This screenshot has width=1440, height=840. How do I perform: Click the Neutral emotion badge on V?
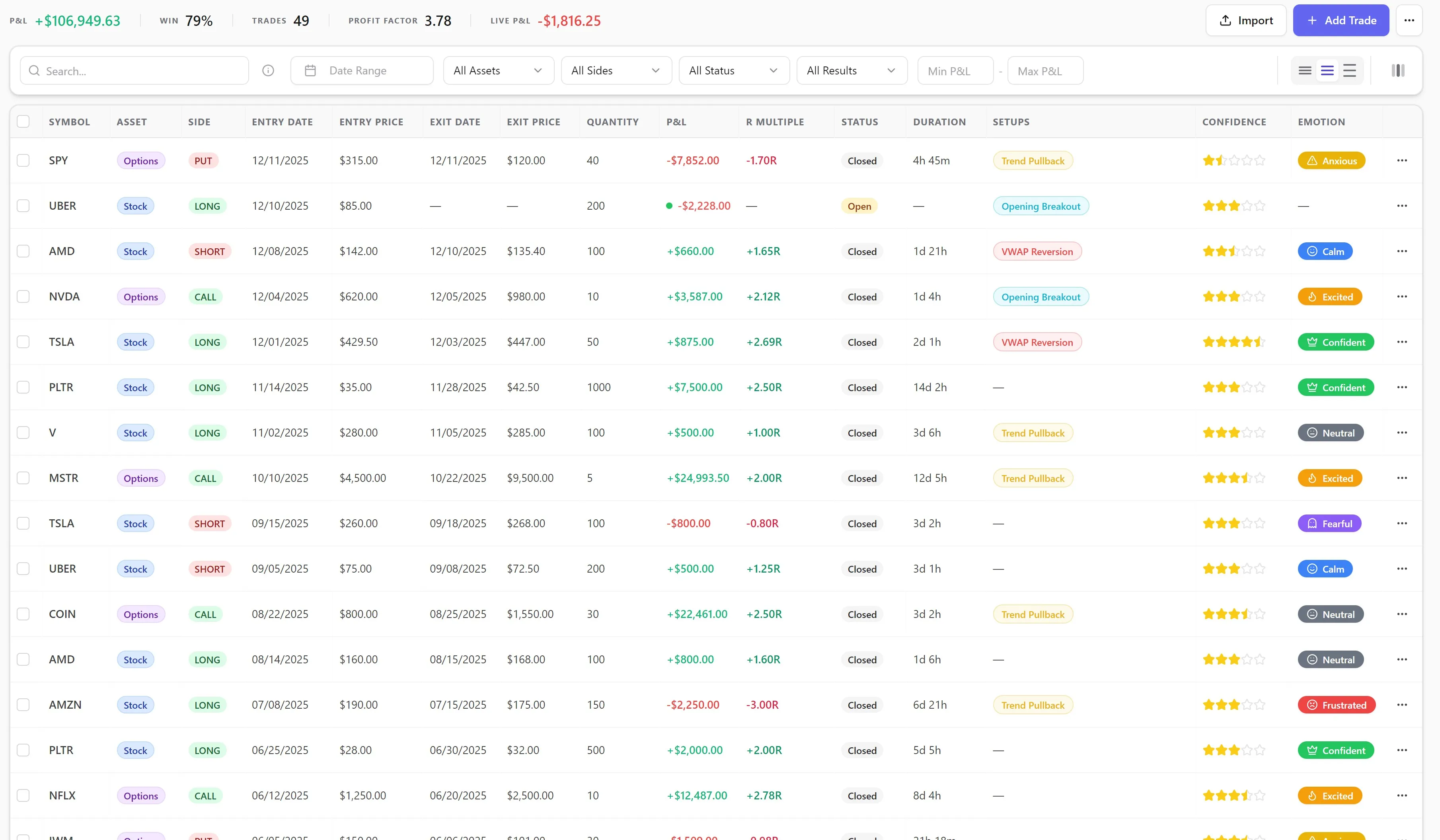(1330, 433)
